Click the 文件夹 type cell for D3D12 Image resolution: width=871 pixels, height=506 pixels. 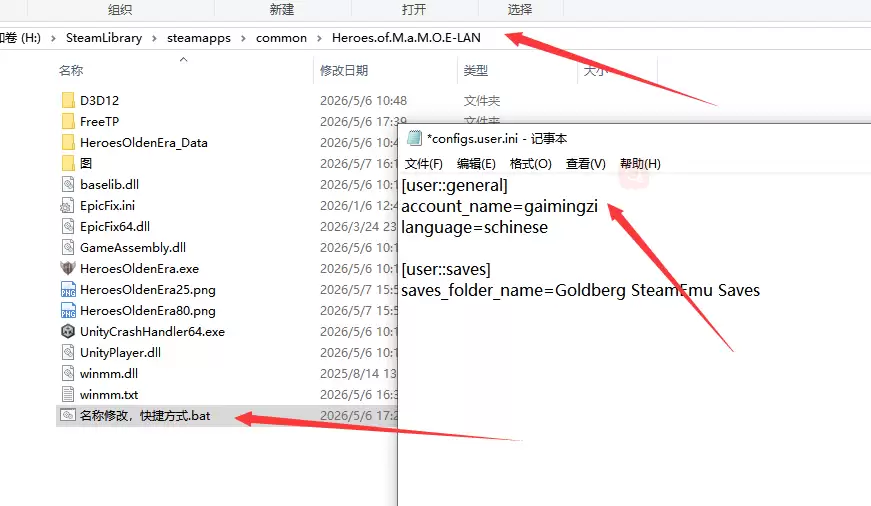point(482,101)
